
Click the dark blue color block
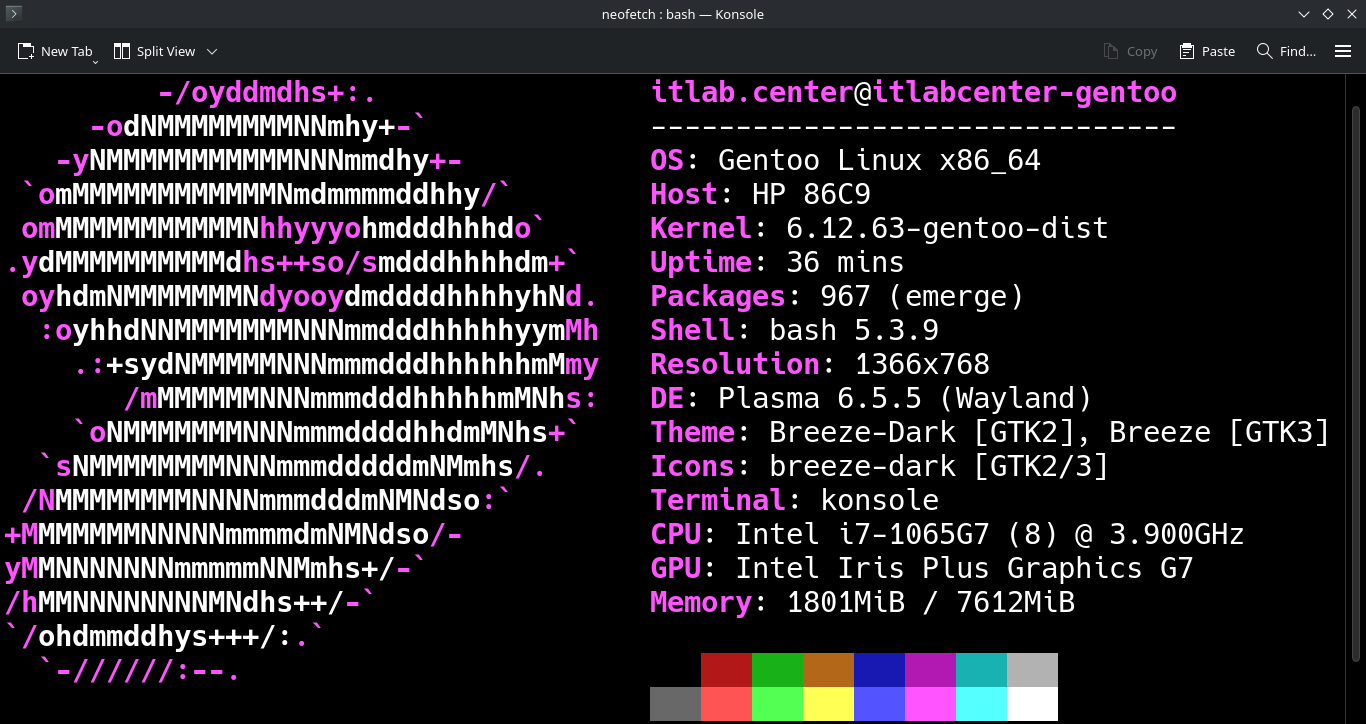tap(879, 670)
